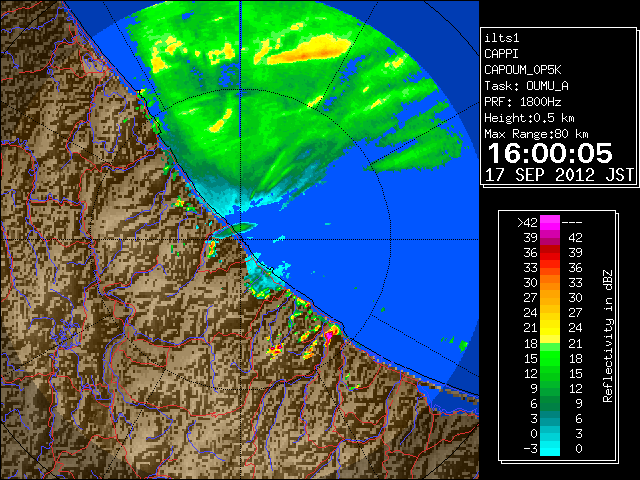Pick the red band beside 36 in legend
Viewport: 640px width, 480px height.
pyautogui.click(x=550, y=253)
